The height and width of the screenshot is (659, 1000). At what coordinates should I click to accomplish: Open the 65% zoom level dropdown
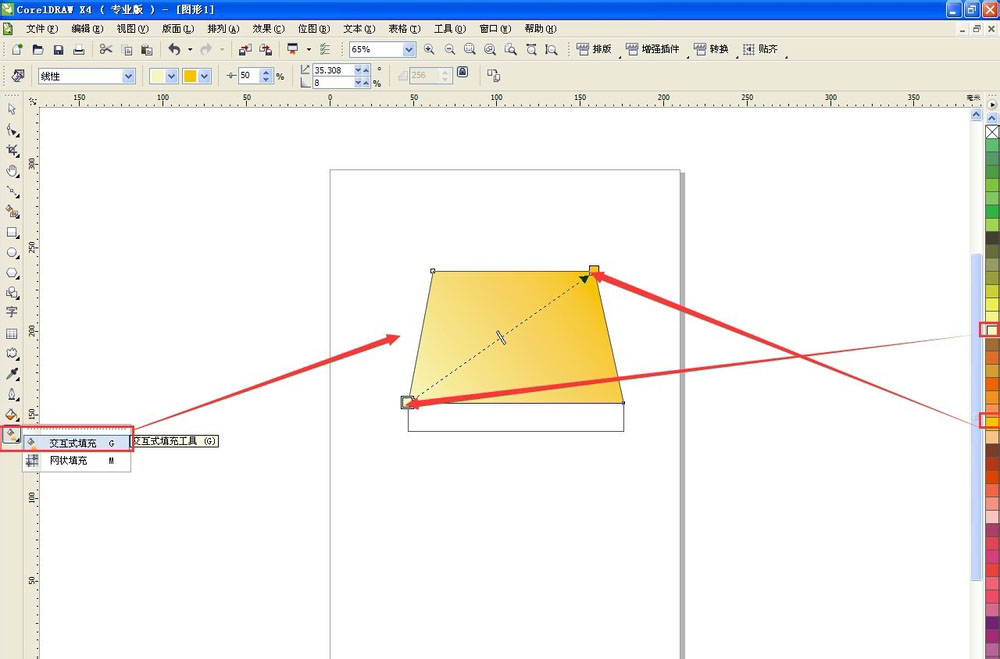409,49
